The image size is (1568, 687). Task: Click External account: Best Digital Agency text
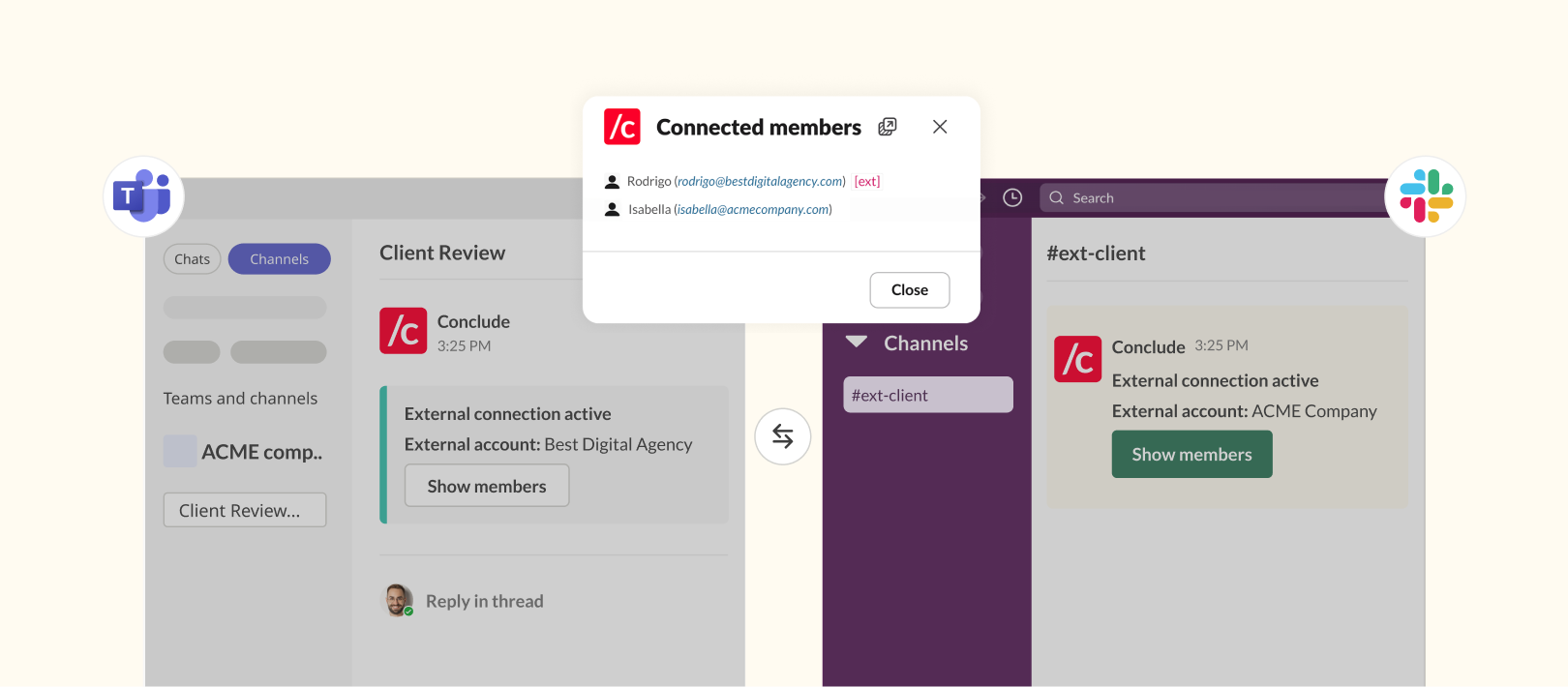548,444
